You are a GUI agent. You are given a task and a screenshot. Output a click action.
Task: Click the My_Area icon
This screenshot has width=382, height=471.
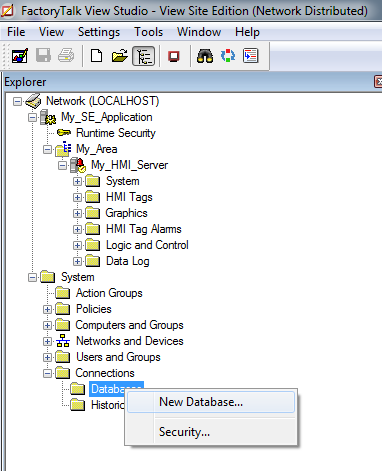click(x=63, y=149)
